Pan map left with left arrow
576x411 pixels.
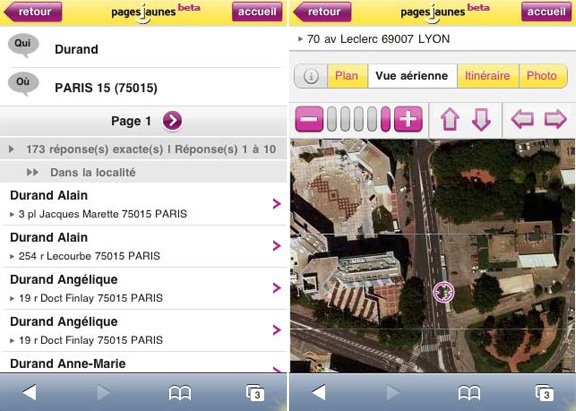pyautogui.click(x=522, y=119)
